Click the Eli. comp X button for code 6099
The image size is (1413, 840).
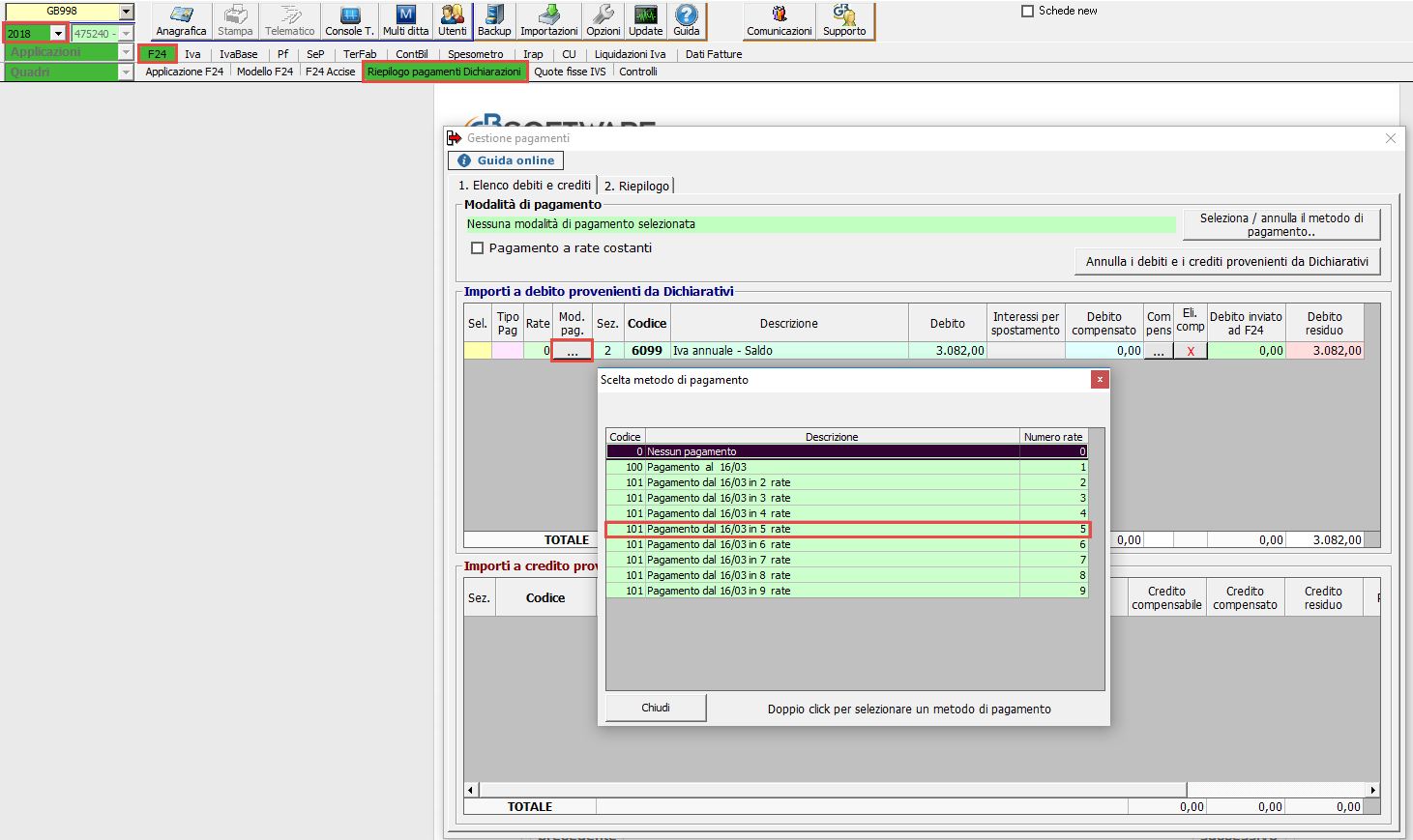pyautogui.click(x=1191, y=351)
